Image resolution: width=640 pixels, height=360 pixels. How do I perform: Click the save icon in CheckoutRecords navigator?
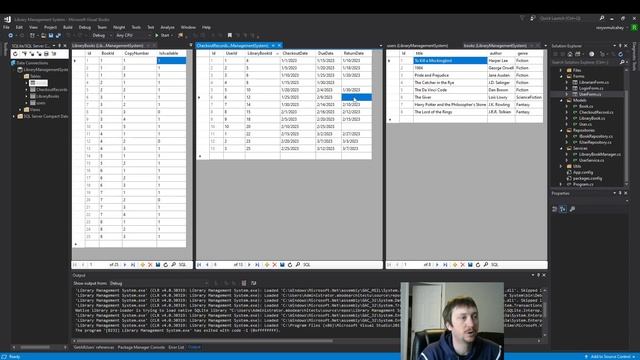click(282, 265)
